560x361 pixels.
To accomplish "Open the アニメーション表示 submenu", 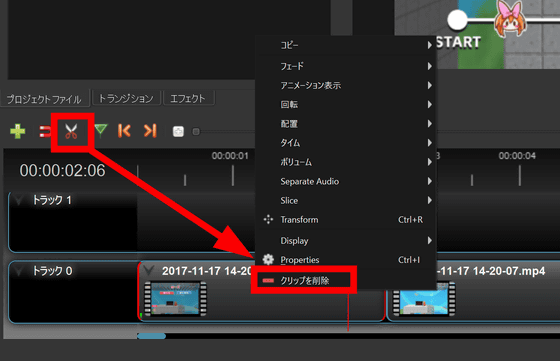I will [345, 85].
